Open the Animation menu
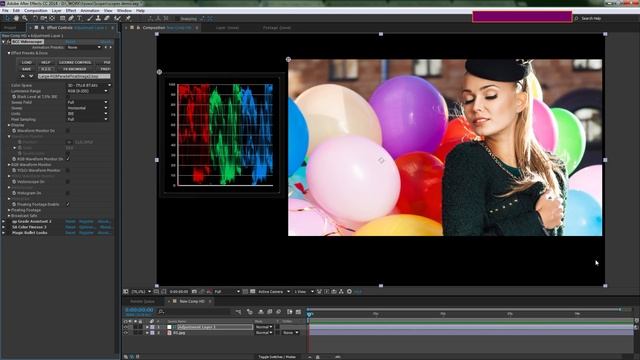The width and height of the screenshot is (640, 360). (90, 11)
